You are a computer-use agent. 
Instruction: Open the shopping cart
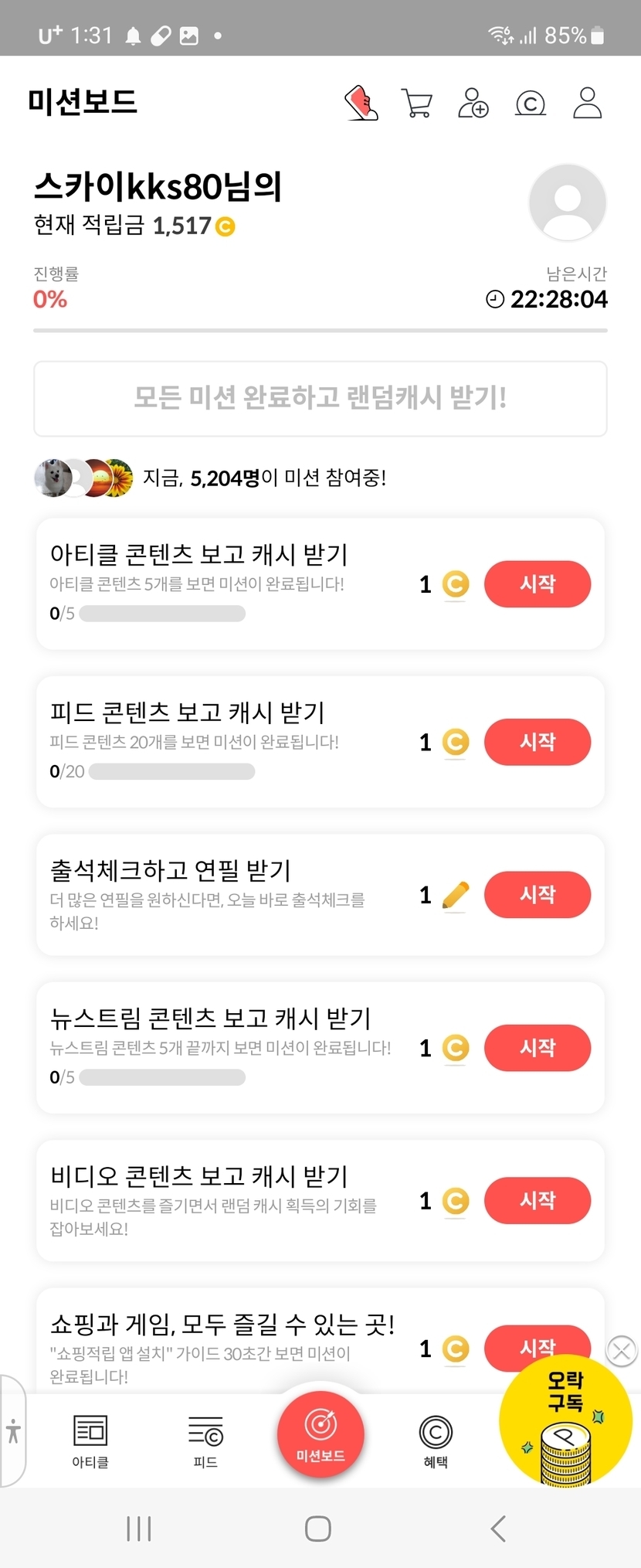pos(417,103)
